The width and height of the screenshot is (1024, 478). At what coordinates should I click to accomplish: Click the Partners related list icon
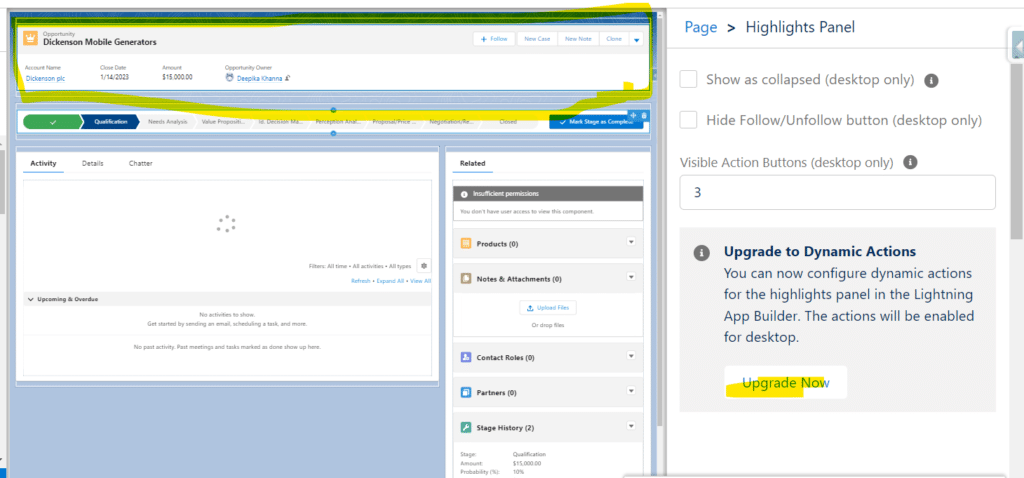pyautogui.click(x=466, y=392)
